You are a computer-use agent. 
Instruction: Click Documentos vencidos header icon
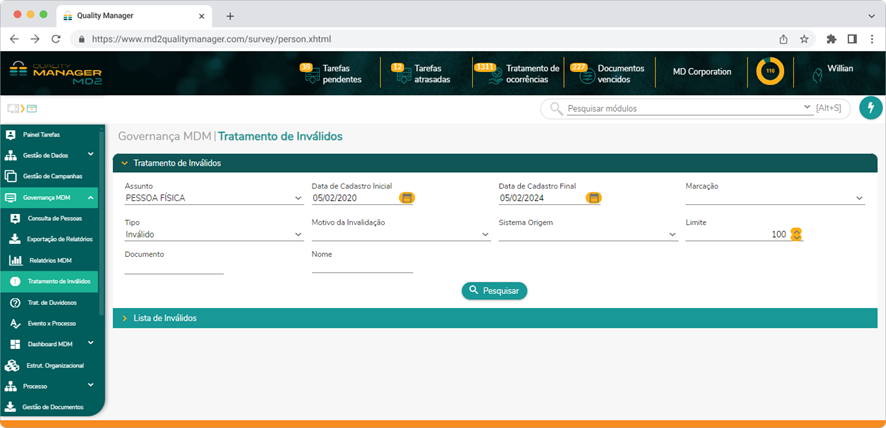(x=580, y=72)
